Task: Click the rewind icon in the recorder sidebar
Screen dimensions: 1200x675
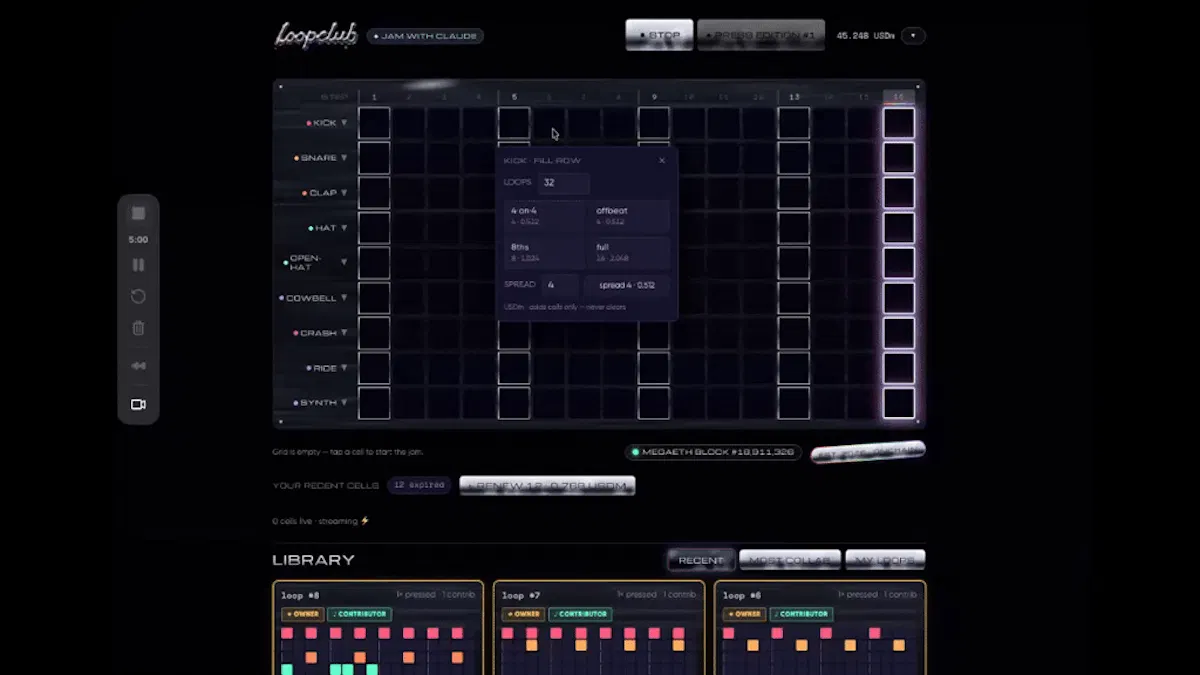Action: pos(138,366)
